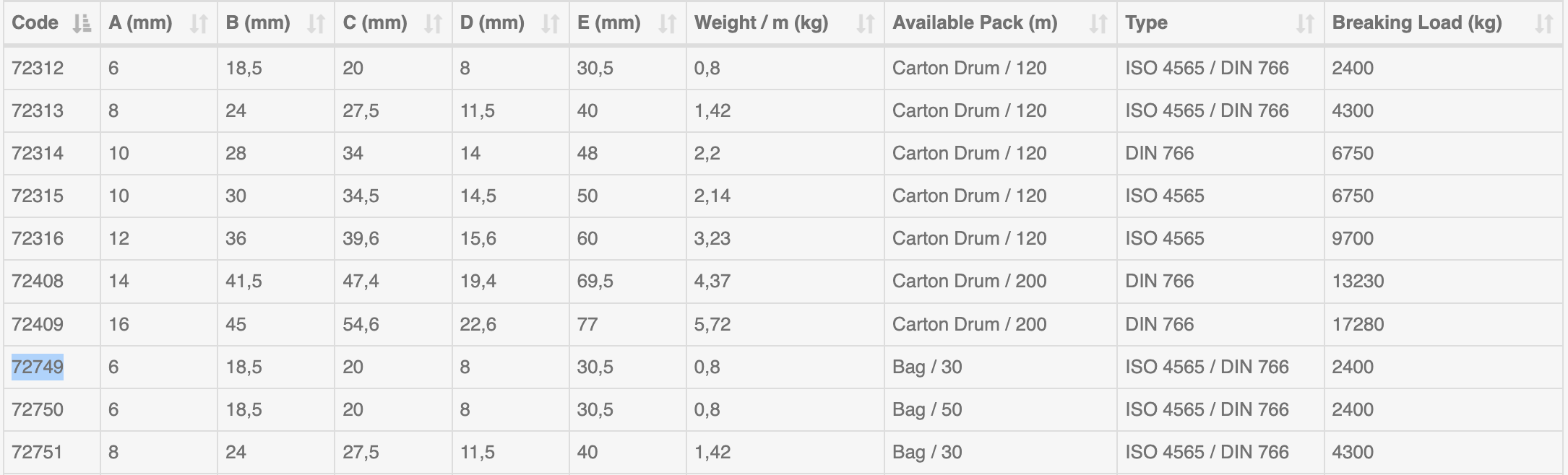This screenshot has height=475, width=1568.
Task: Click the Code column sort icon
Action: click(x=82, y=24)
